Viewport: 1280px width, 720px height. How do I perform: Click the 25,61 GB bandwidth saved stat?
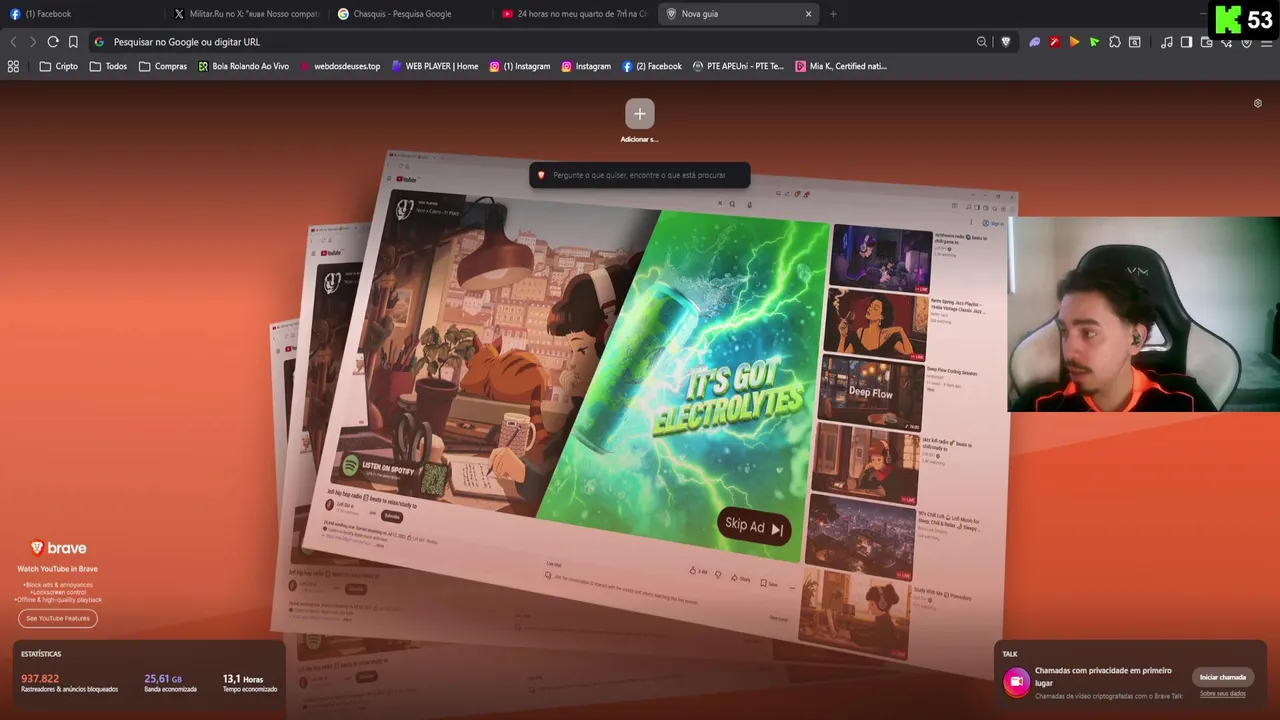click(x=170, y=682)
